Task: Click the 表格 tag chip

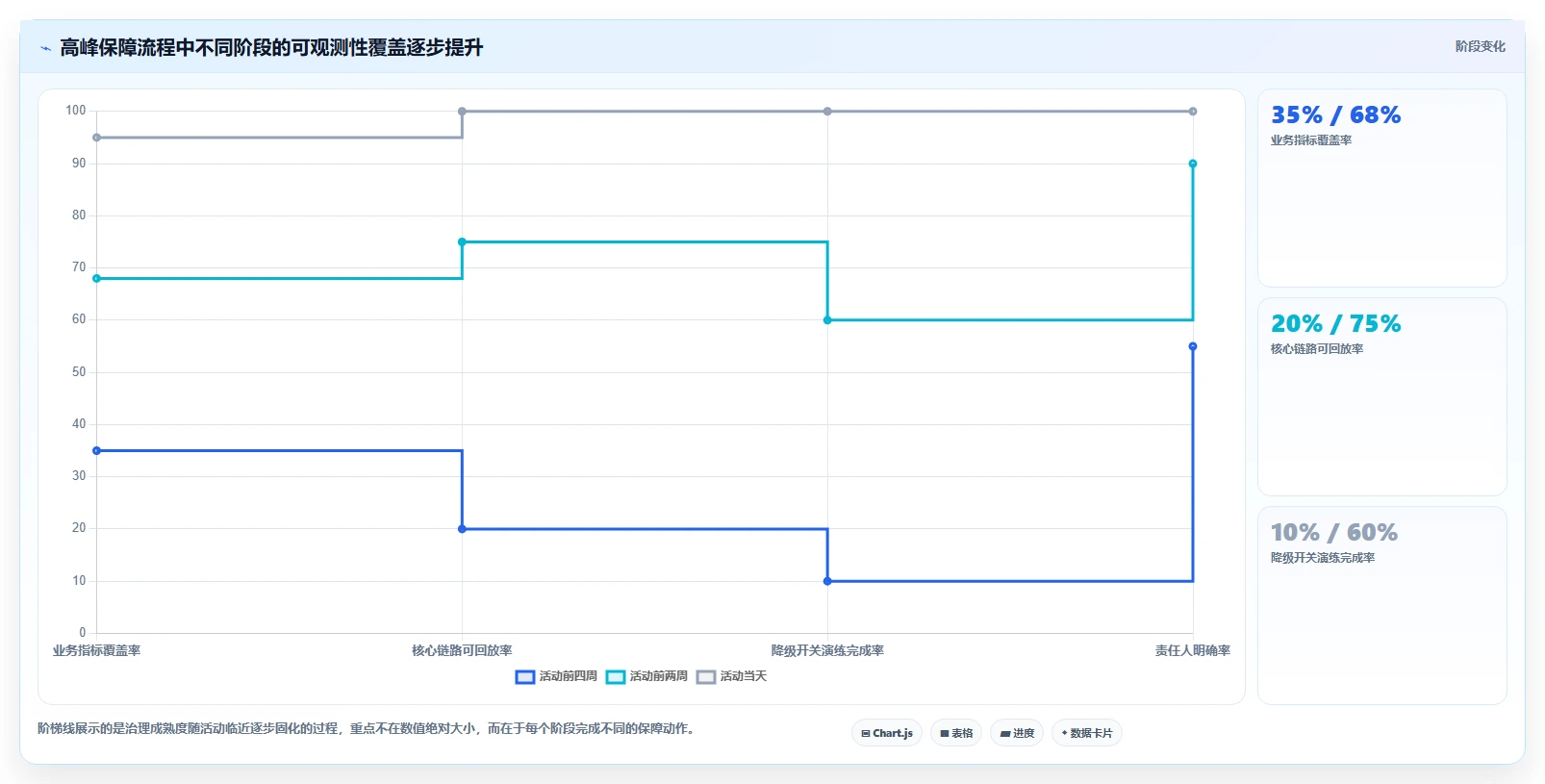Action: point(956,733)
